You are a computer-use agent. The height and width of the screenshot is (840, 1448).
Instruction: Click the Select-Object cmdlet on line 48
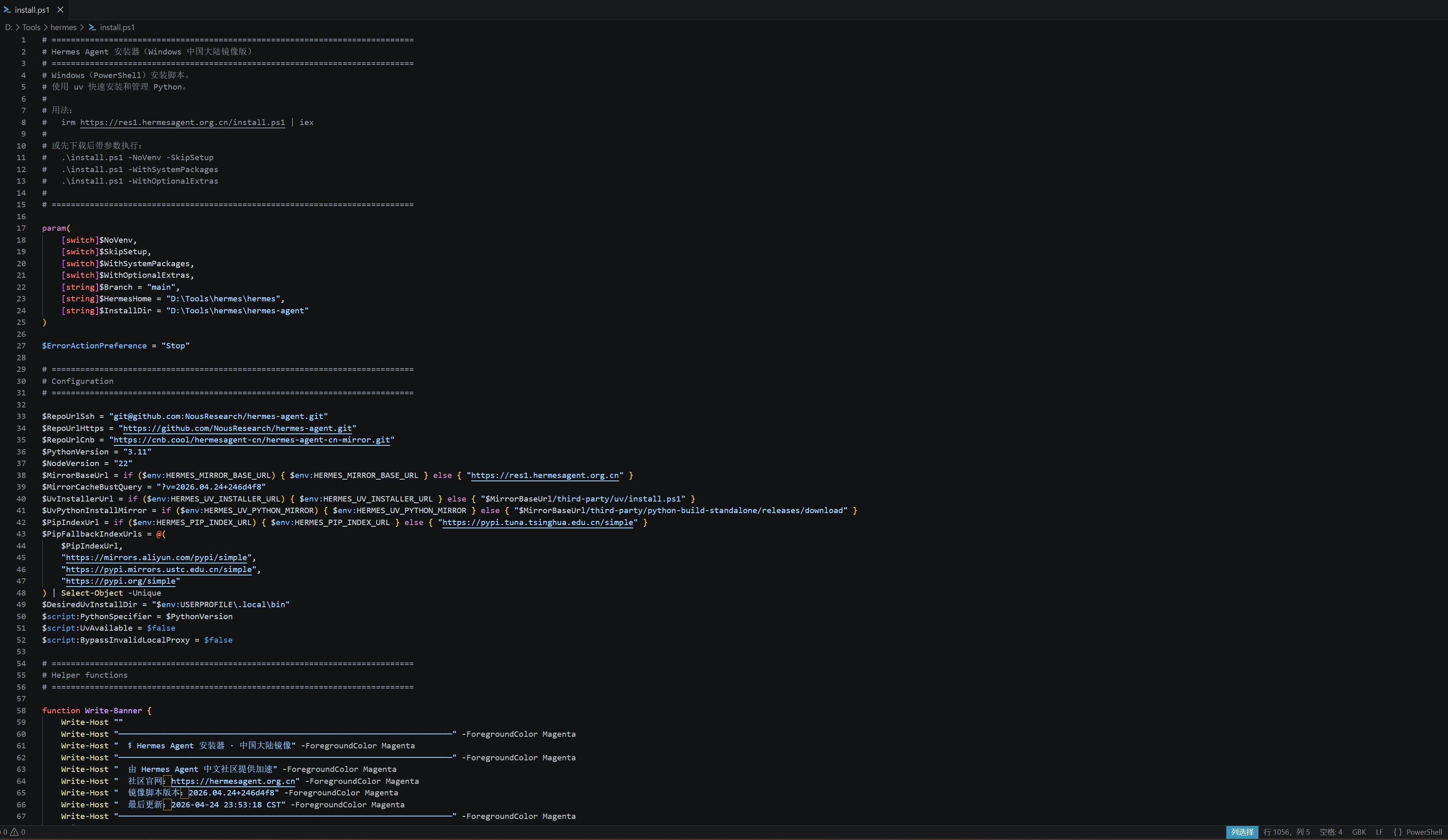click(x=92, y=593)
